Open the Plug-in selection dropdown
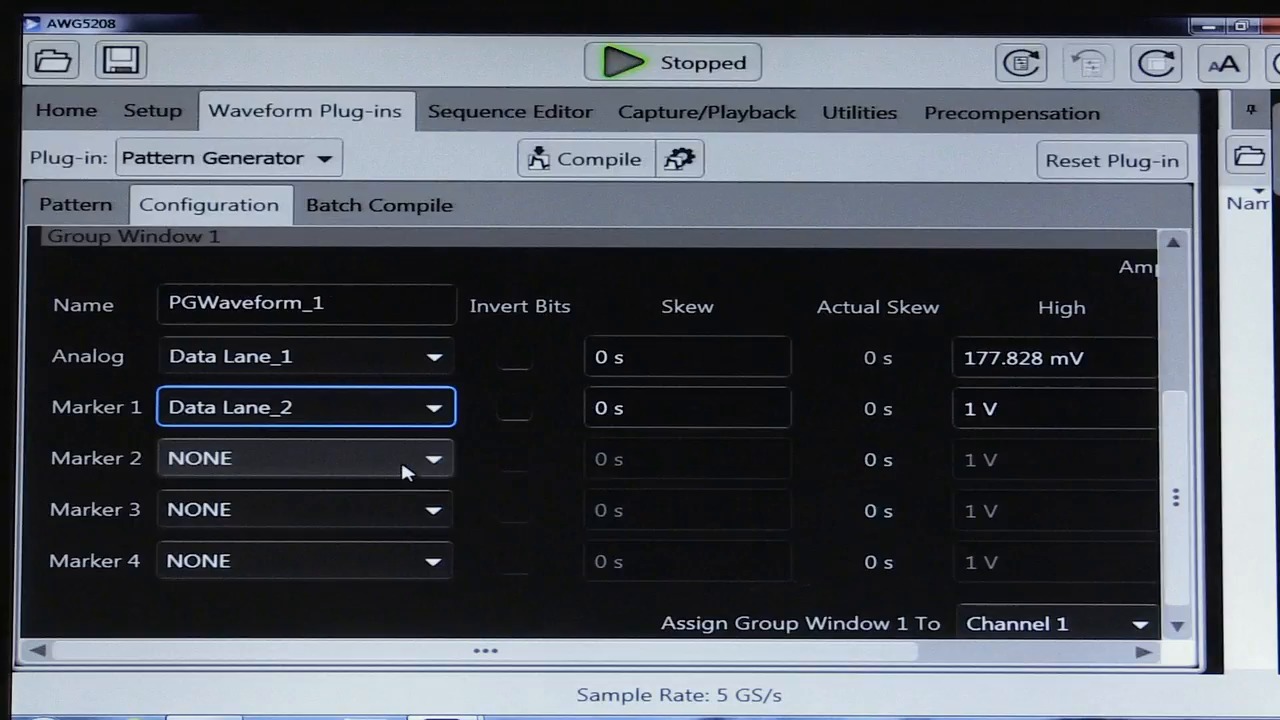Screen dimensions: 1280x720 [228, 157]
